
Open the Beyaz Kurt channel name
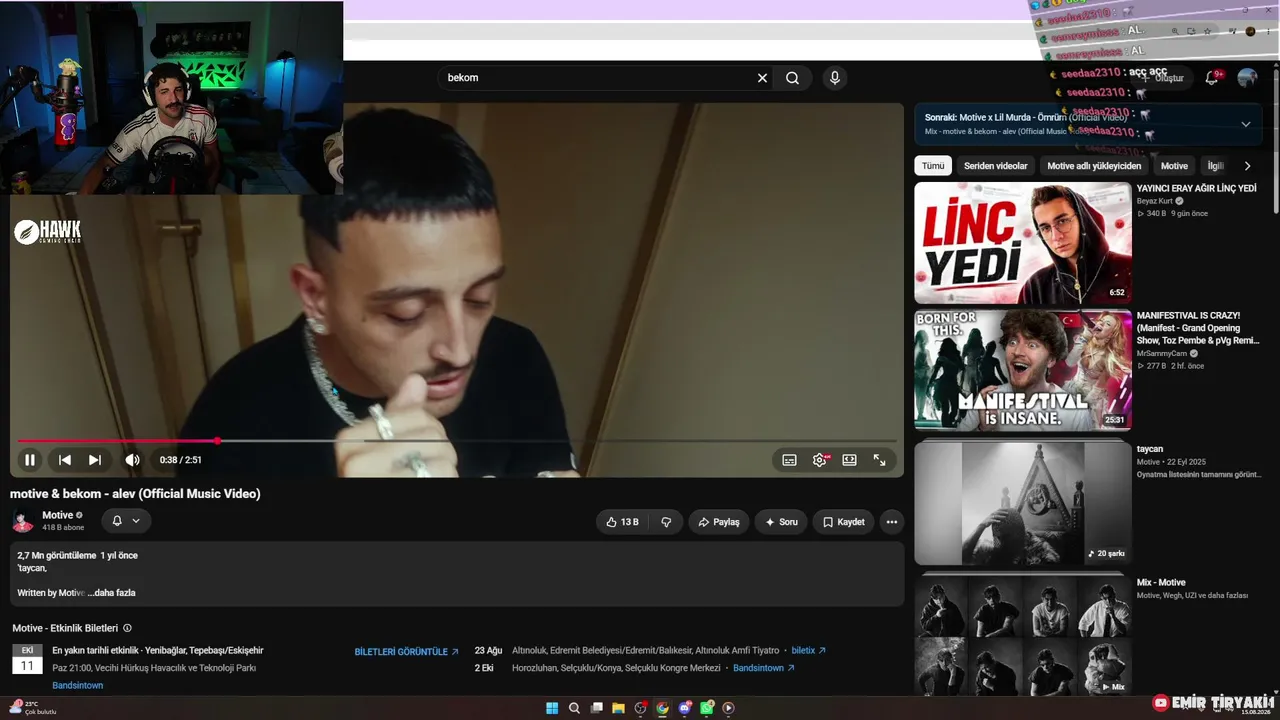point(1155,201)
